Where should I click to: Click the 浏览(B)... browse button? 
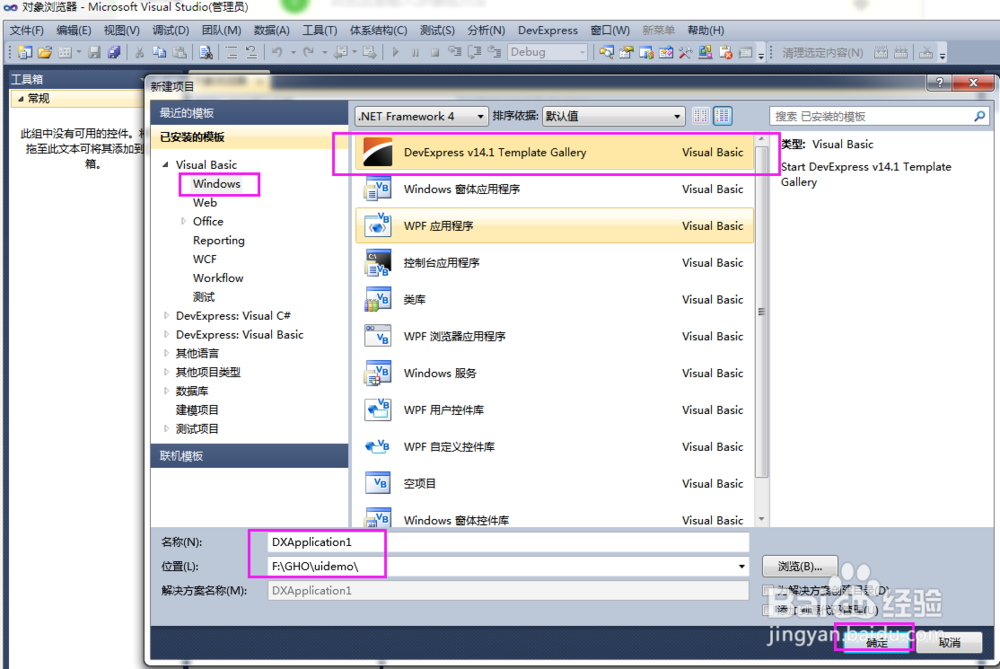tap(800, 566)
